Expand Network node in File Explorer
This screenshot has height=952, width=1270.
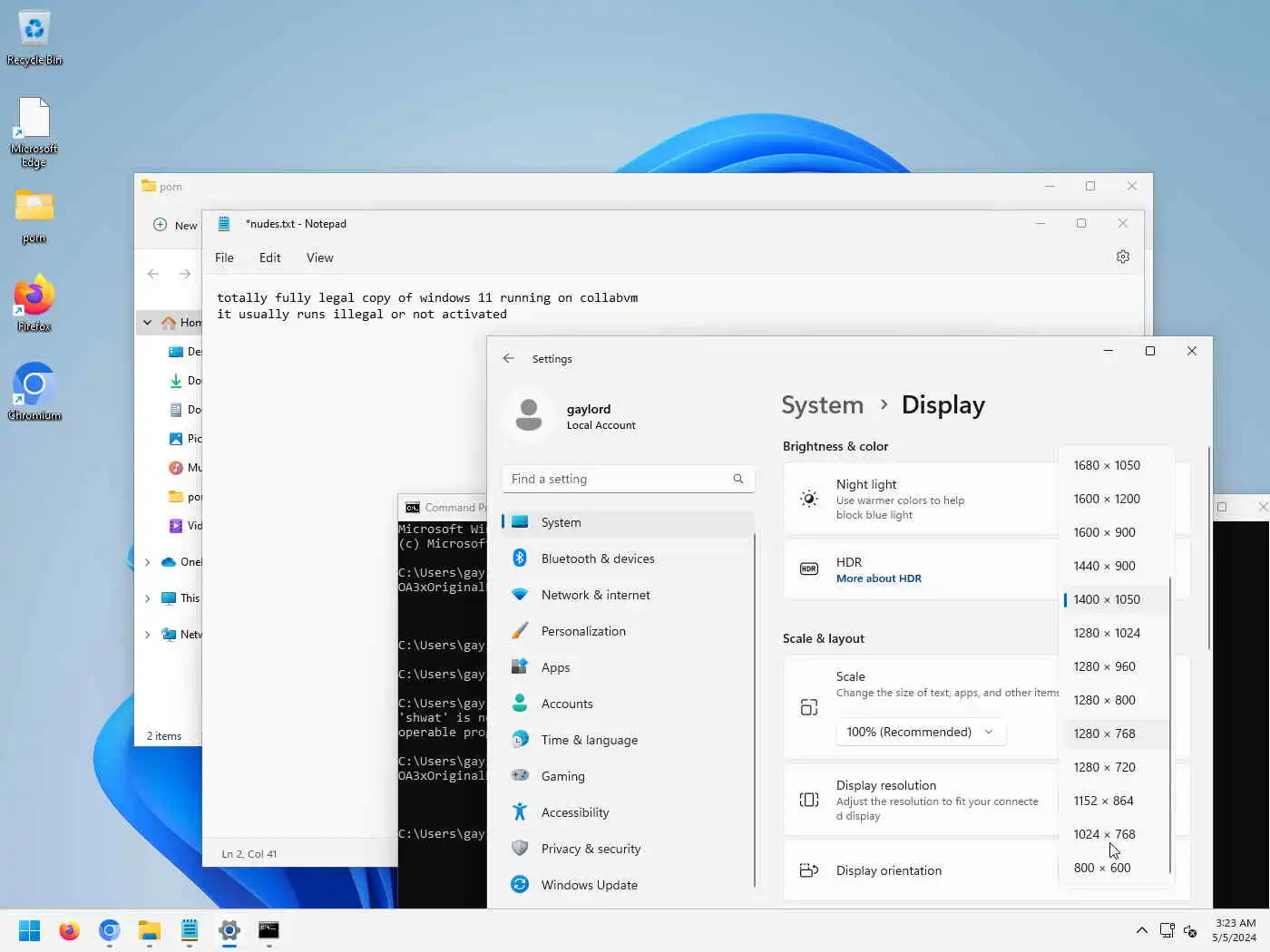147,635
